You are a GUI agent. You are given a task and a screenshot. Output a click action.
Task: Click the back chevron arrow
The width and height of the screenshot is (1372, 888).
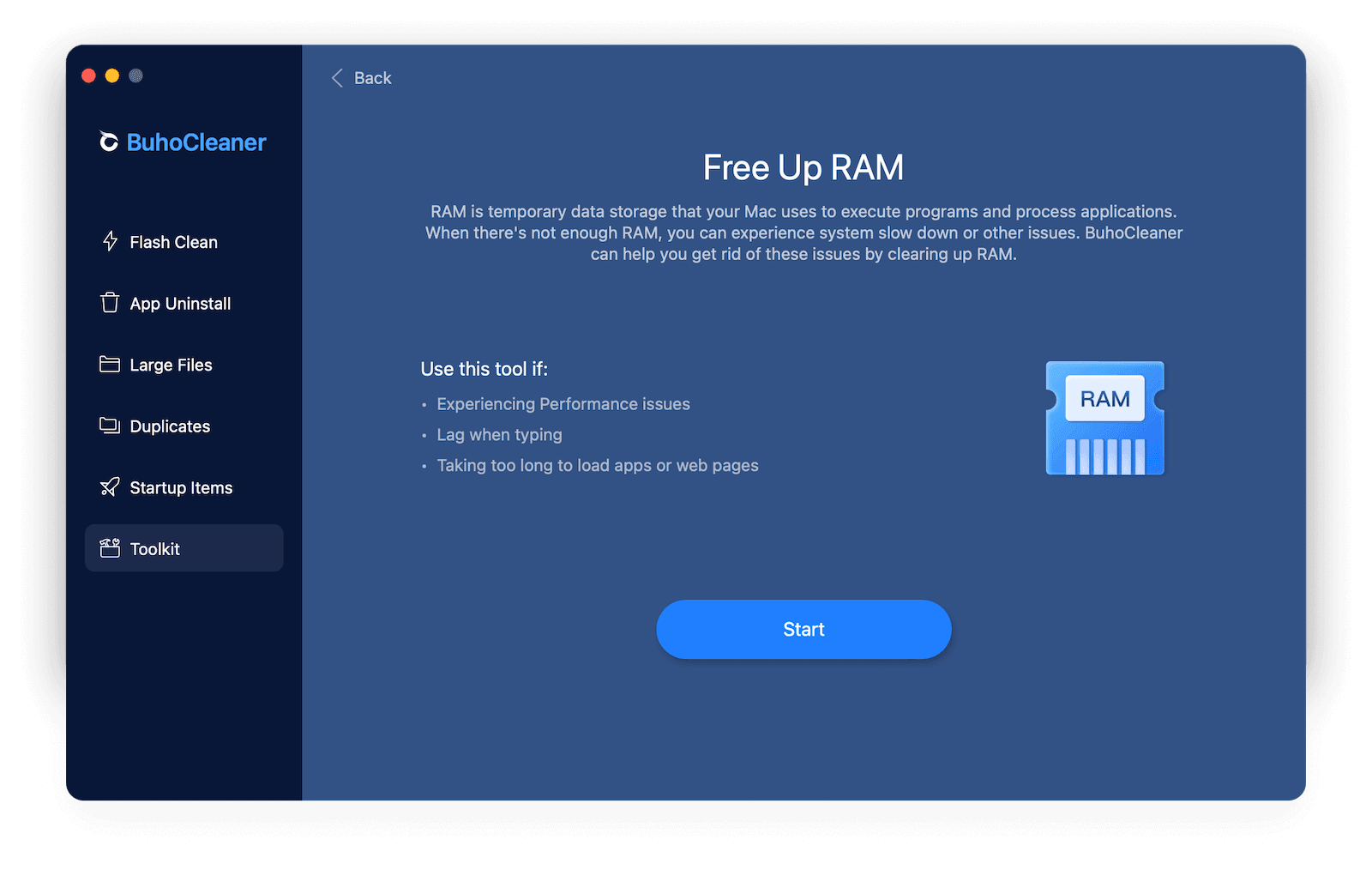tap(337, 77)
